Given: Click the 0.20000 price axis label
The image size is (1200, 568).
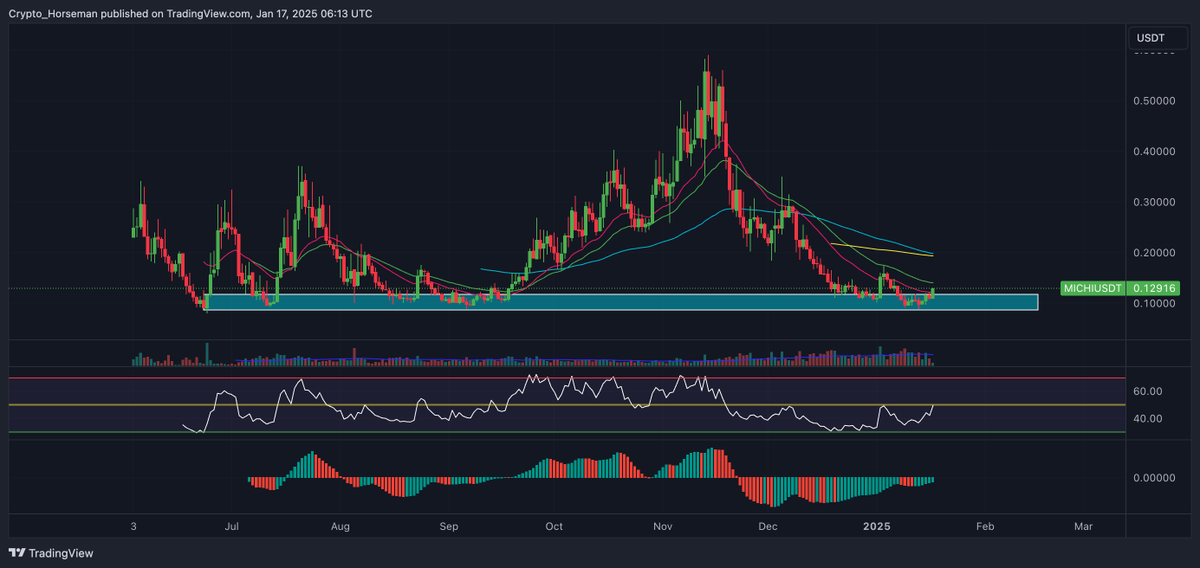Looking at the screenshot, I should (x=1154, y=253).
